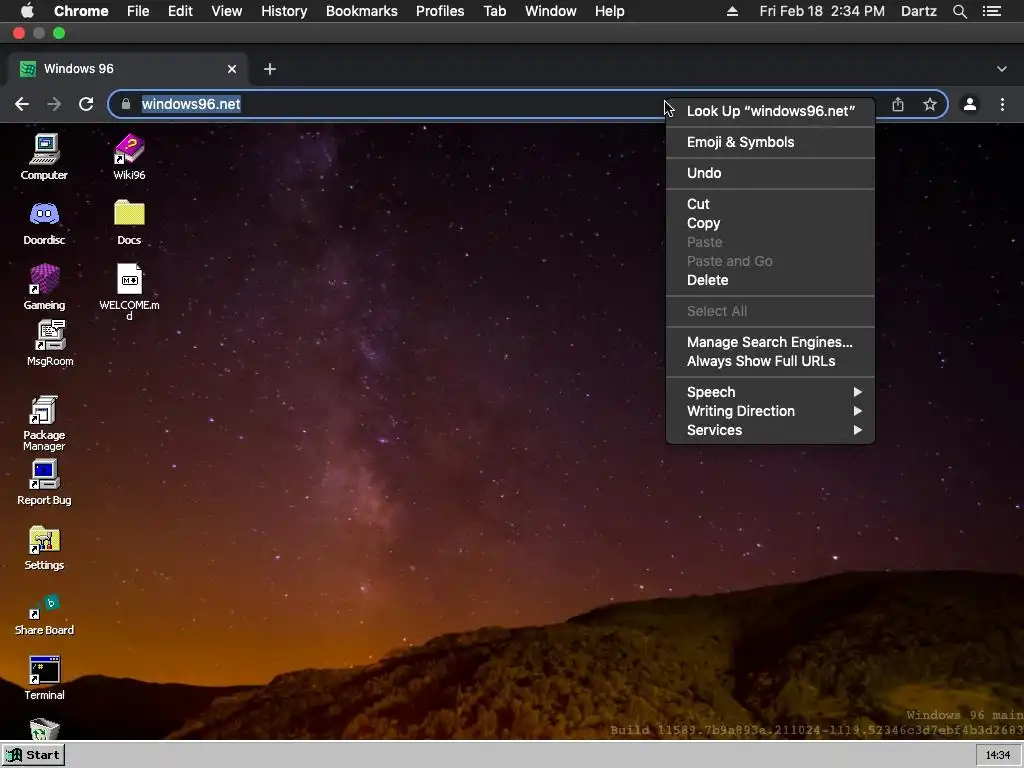Screen dimensions: 1024x768
Task: Open the tab search dropdown chevron
Action: pyautogui.click(x=1002, y=69)
